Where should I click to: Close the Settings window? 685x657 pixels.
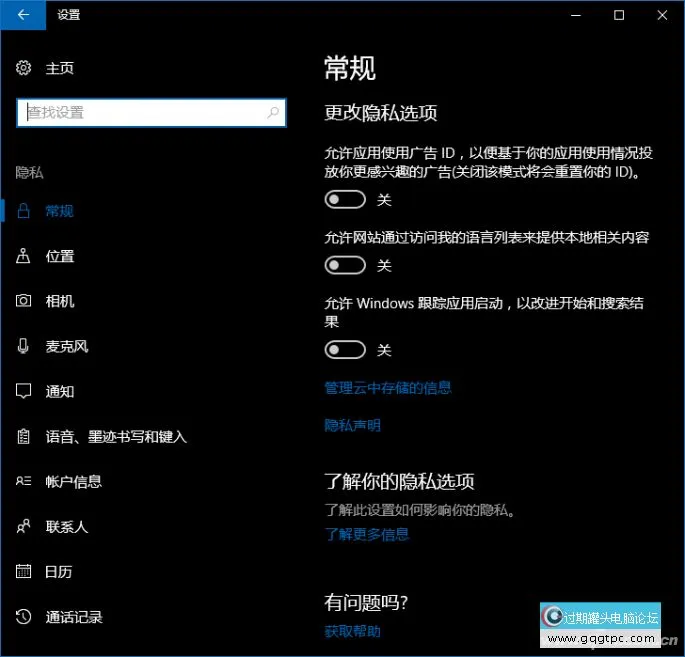[662, 15]
